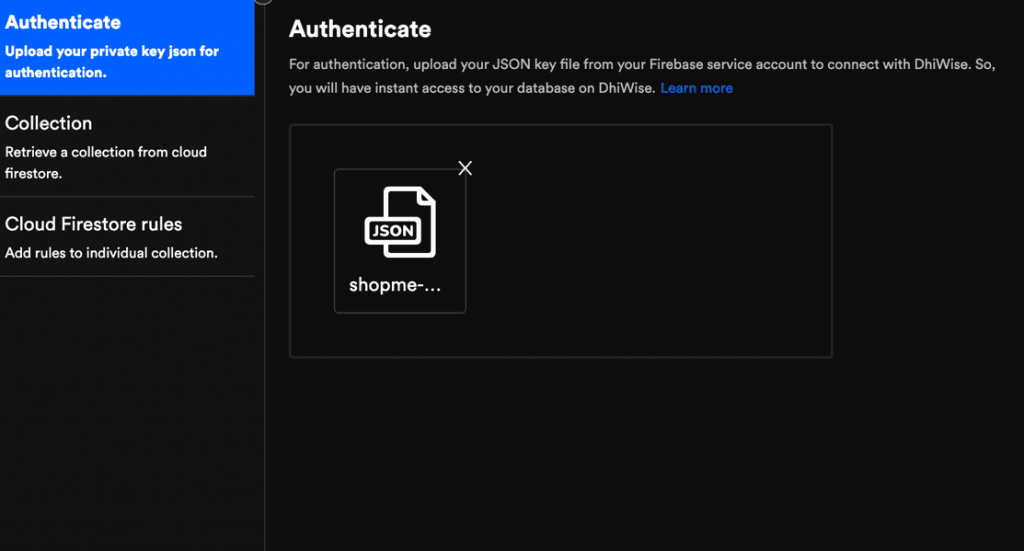Screen dimensions: 1024x551
Task: Remove the uploaded shopme JSON file
Action: coord(464,168)
